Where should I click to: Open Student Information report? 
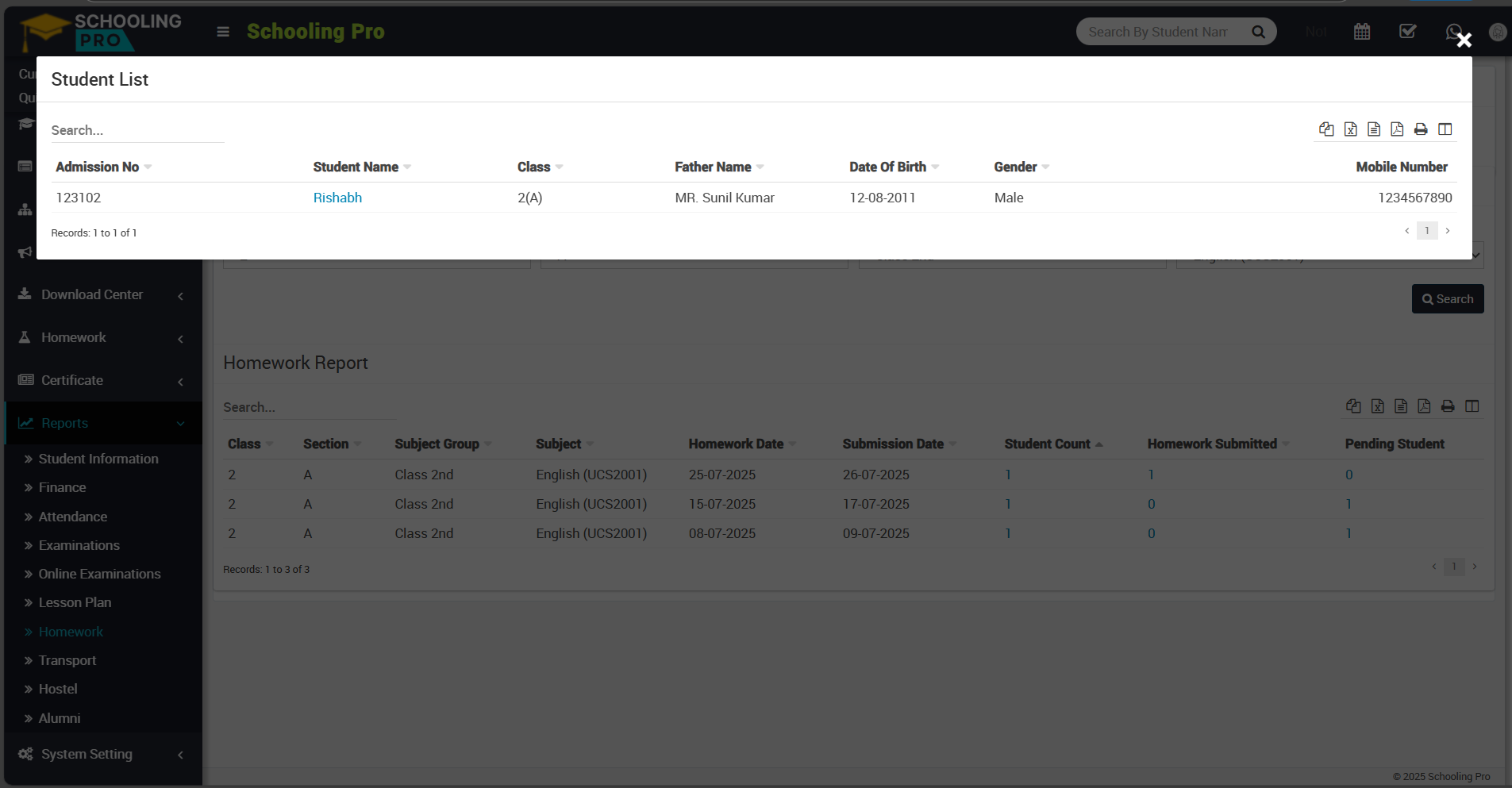point(98,459)
